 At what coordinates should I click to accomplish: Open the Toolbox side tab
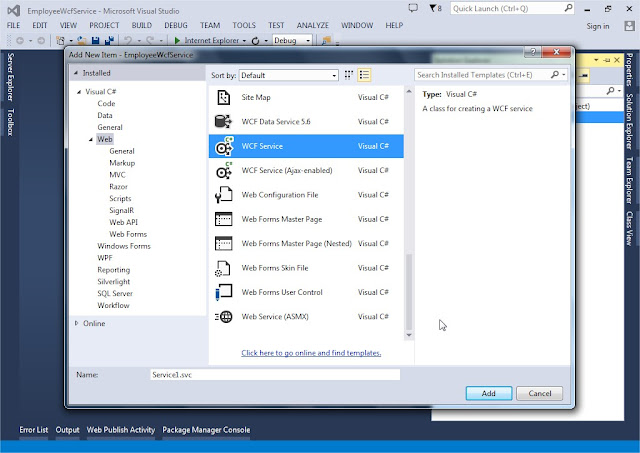pos(10,122)
